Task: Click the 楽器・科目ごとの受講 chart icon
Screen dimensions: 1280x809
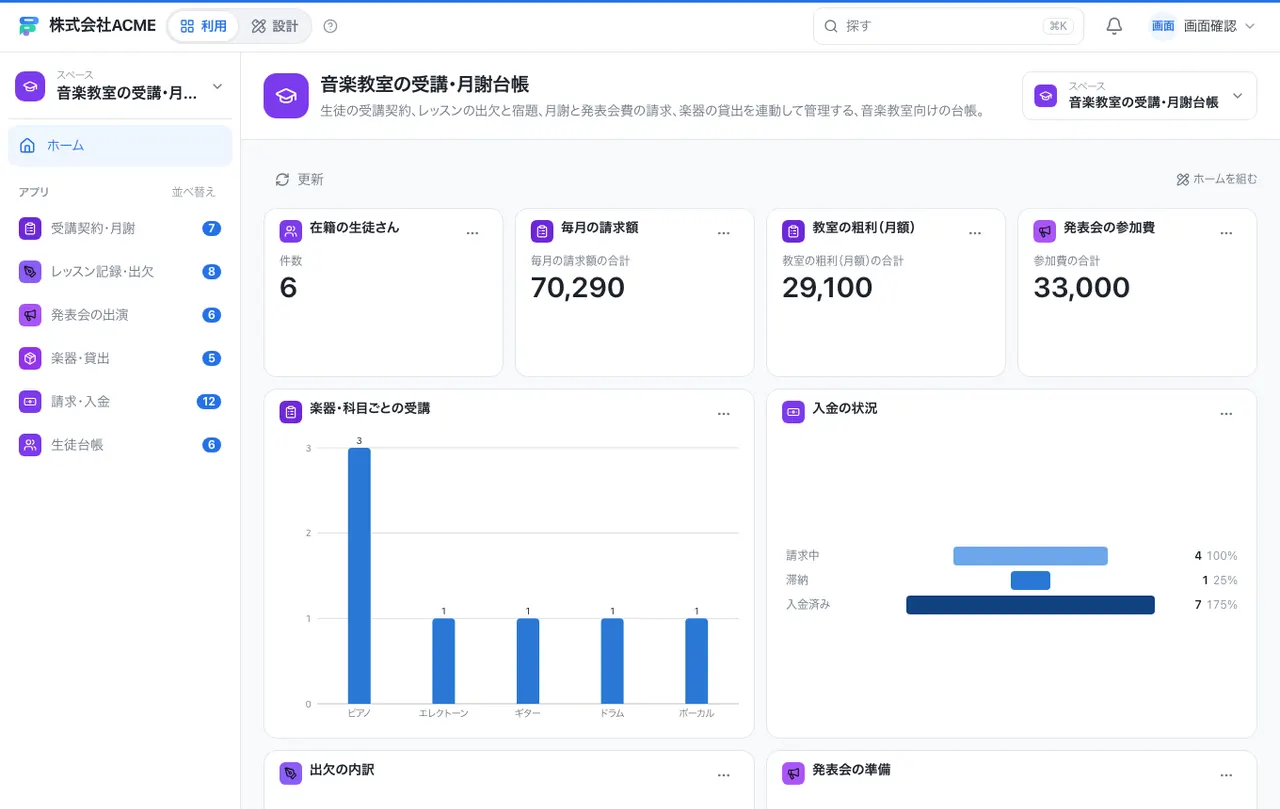Action: pyautogui.click(x=291, y=412)
